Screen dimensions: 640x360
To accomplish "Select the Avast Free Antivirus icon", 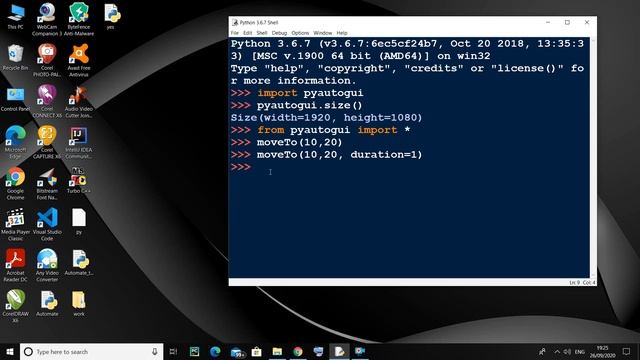I will [x=79, y=60].
